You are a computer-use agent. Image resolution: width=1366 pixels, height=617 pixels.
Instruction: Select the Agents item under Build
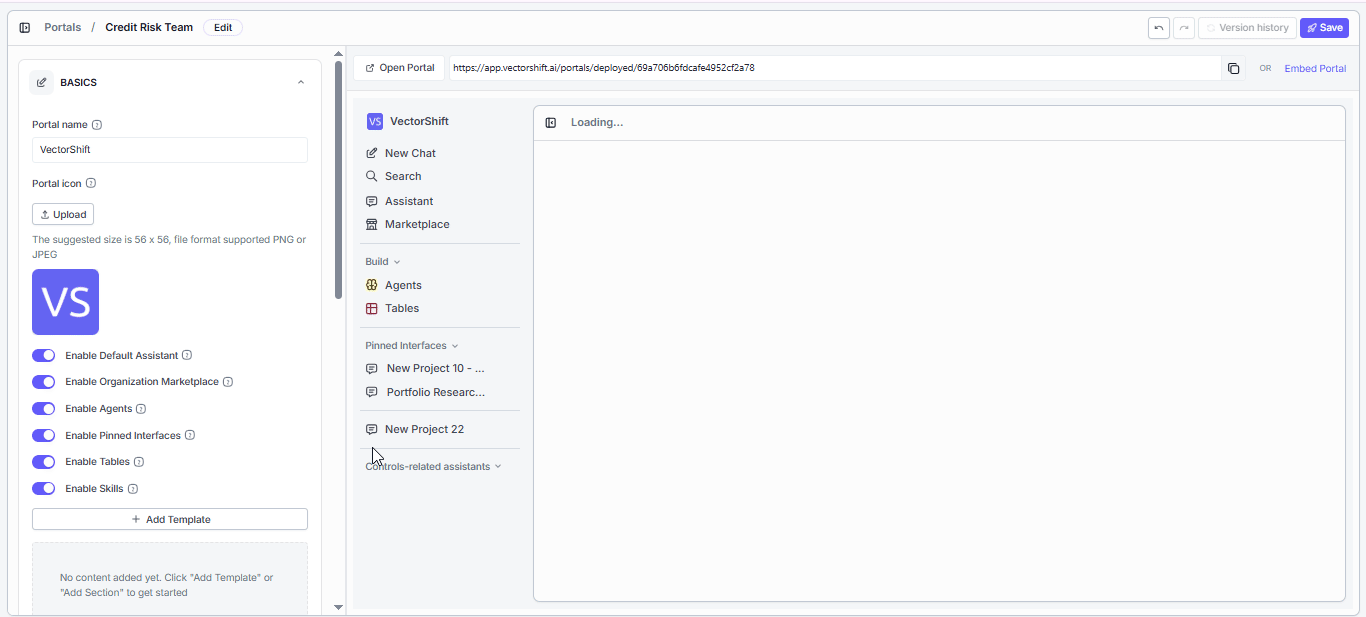tap(403, 284)
